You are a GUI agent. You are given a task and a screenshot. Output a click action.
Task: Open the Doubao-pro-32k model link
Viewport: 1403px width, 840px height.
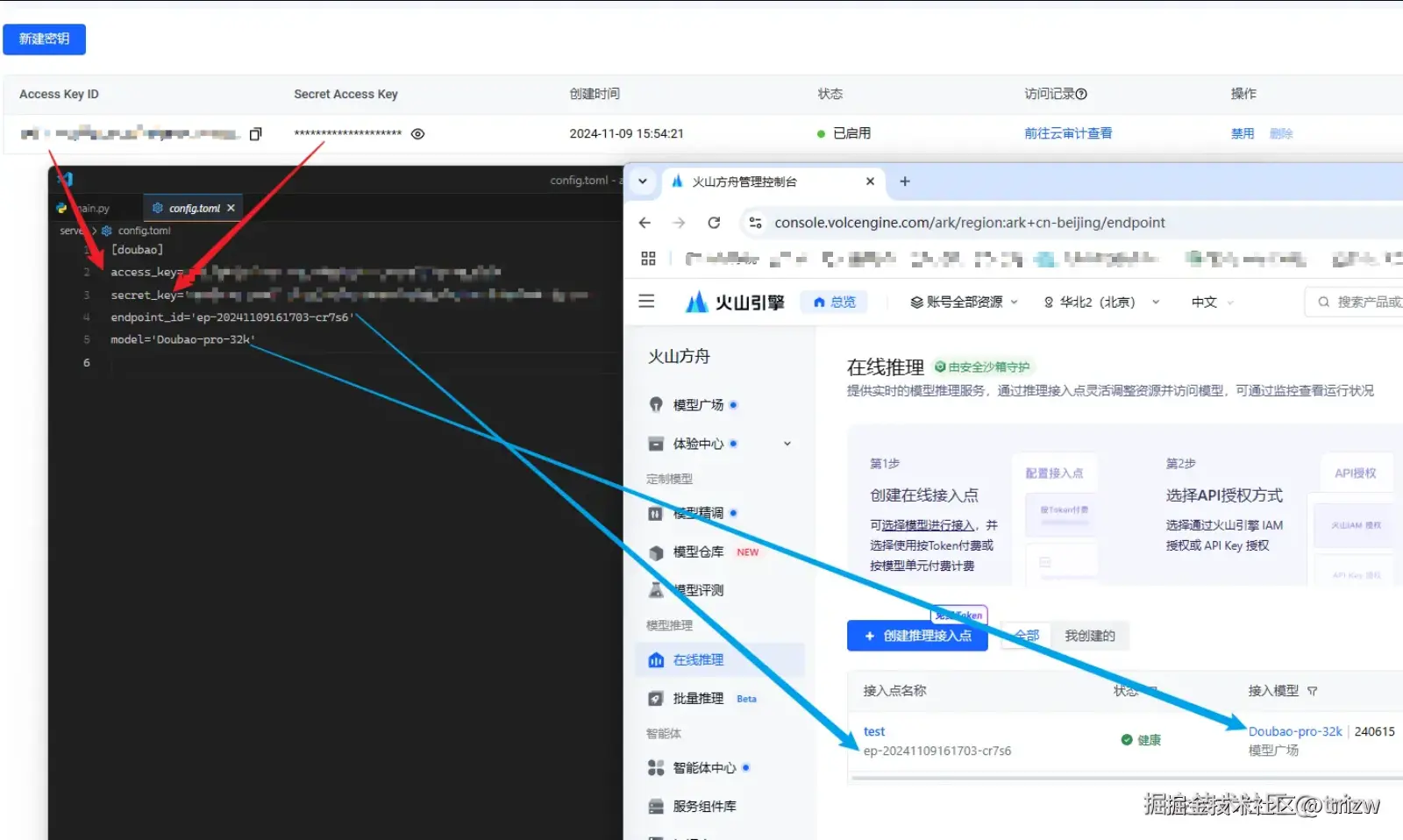(x=1295, y=731)
